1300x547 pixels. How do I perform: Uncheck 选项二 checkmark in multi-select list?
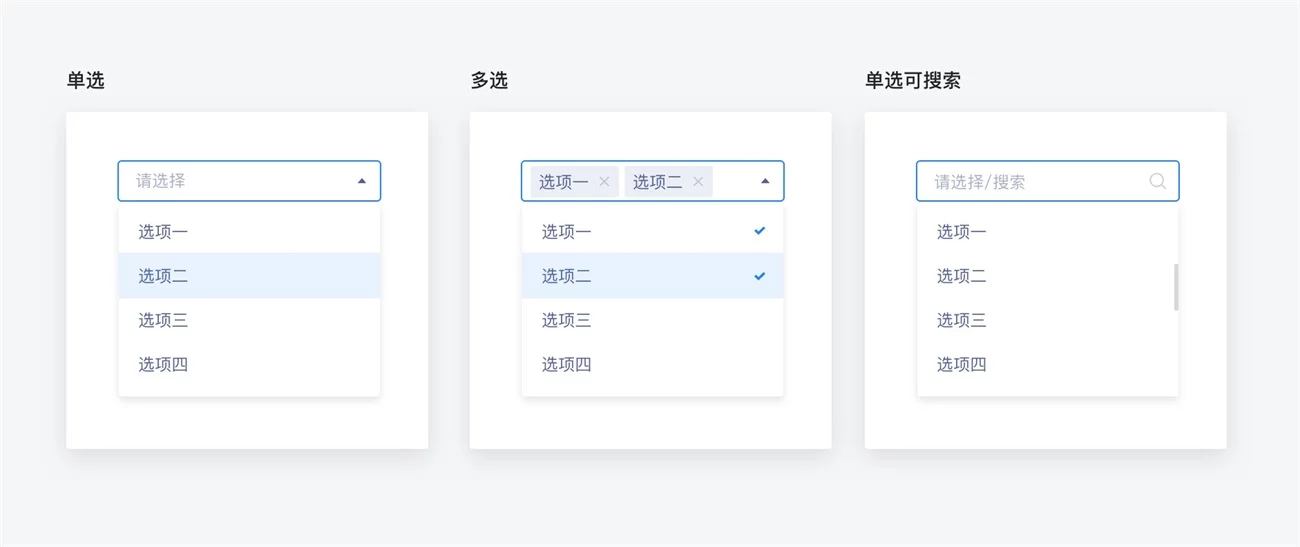pos(760,275)
